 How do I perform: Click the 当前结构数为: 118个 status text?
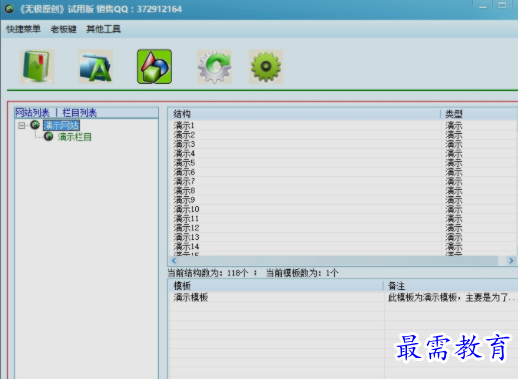click(208, 273)
